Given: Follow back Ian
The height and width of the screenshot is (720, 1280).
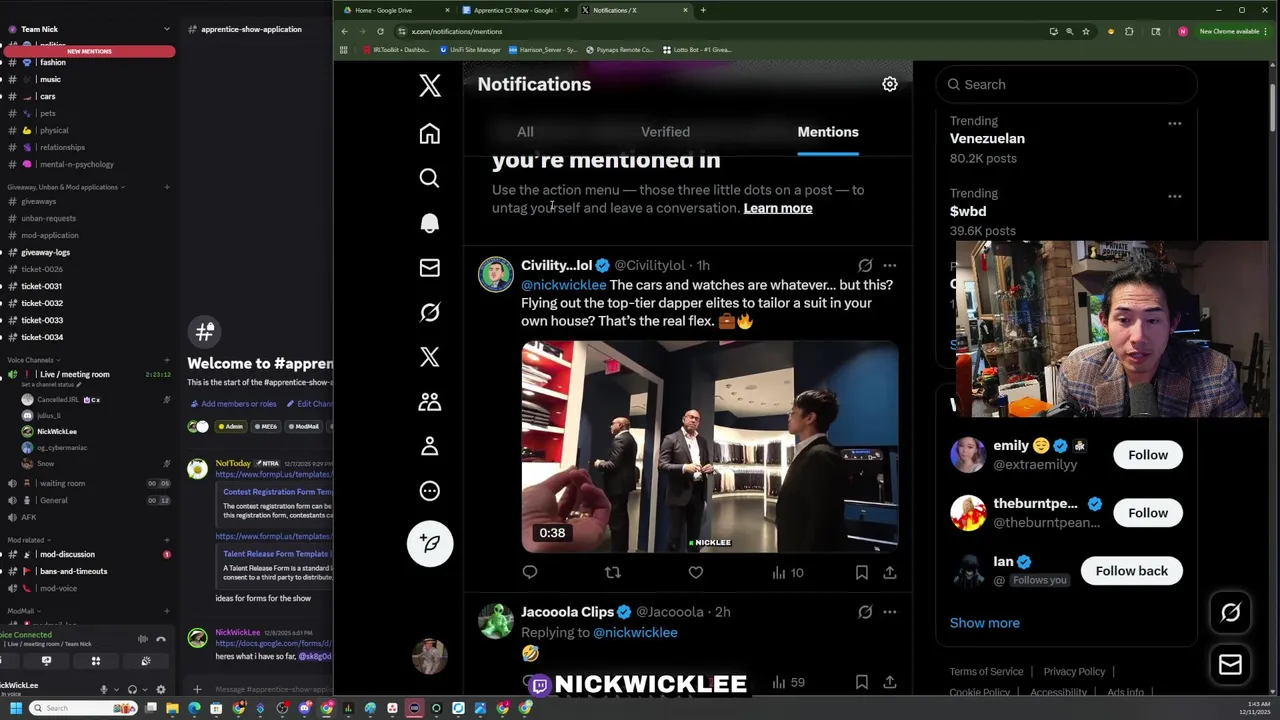Looking at the screenshot, I should tap(1131, 571).
